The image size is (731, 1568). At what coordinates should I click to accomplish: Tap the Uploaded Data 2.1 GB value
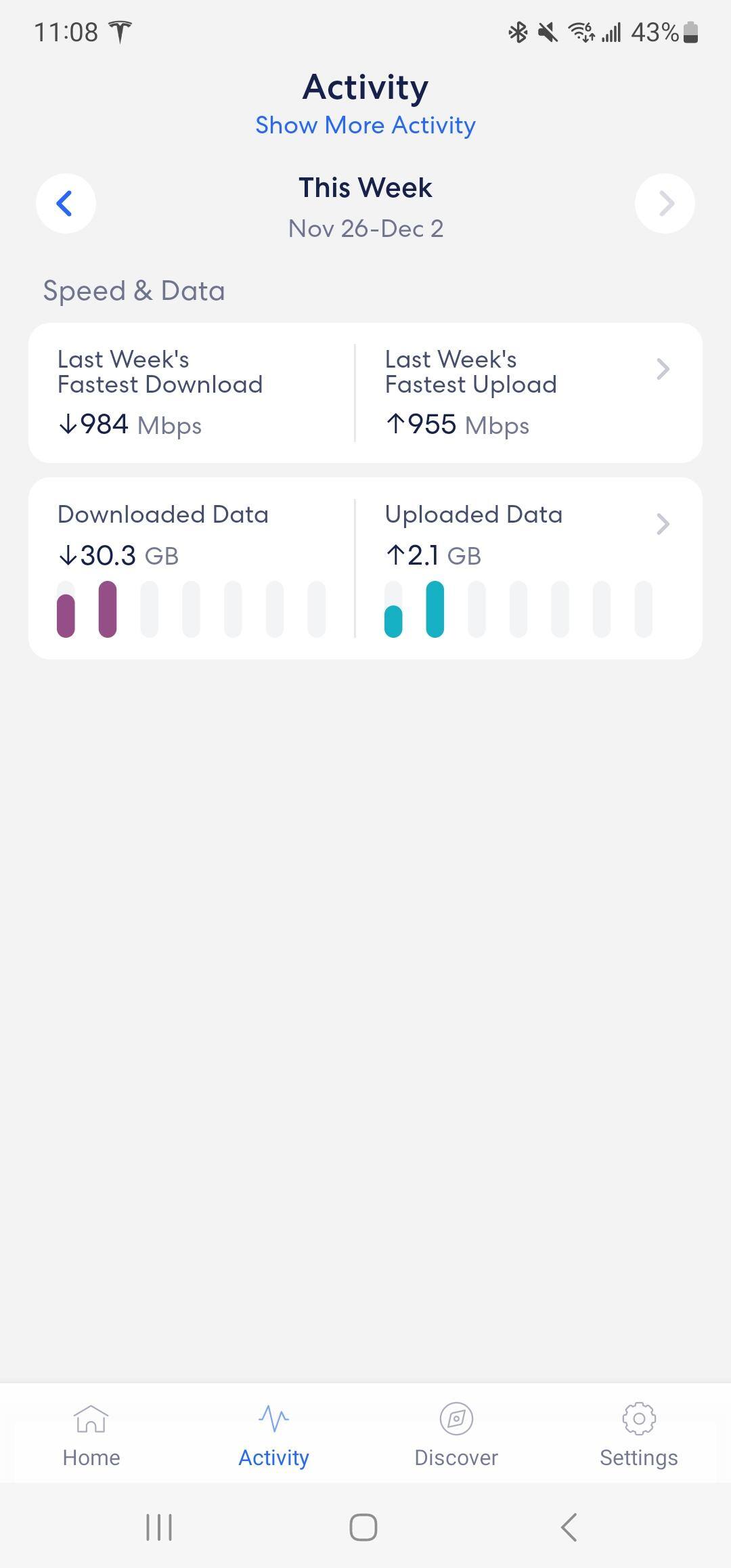[x=433, y=556]
